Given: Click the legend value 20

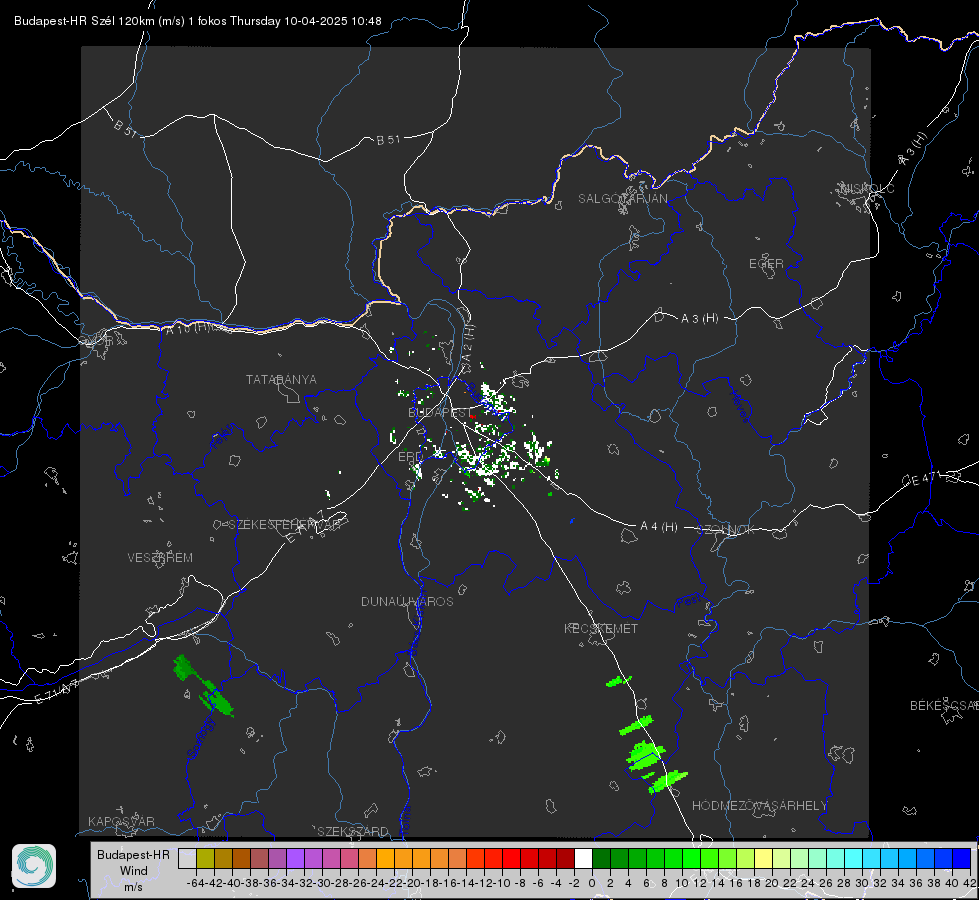Looking at the screenshot, I should [x=772, y=883].
